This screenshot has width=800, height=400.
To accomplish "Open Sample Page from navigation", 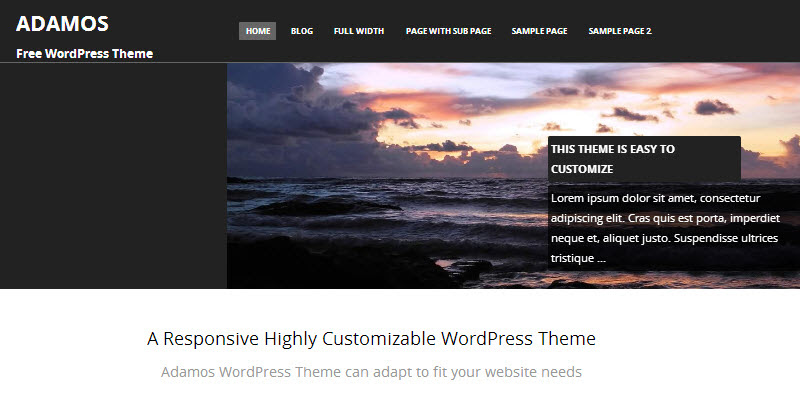I will coord(539,31).
